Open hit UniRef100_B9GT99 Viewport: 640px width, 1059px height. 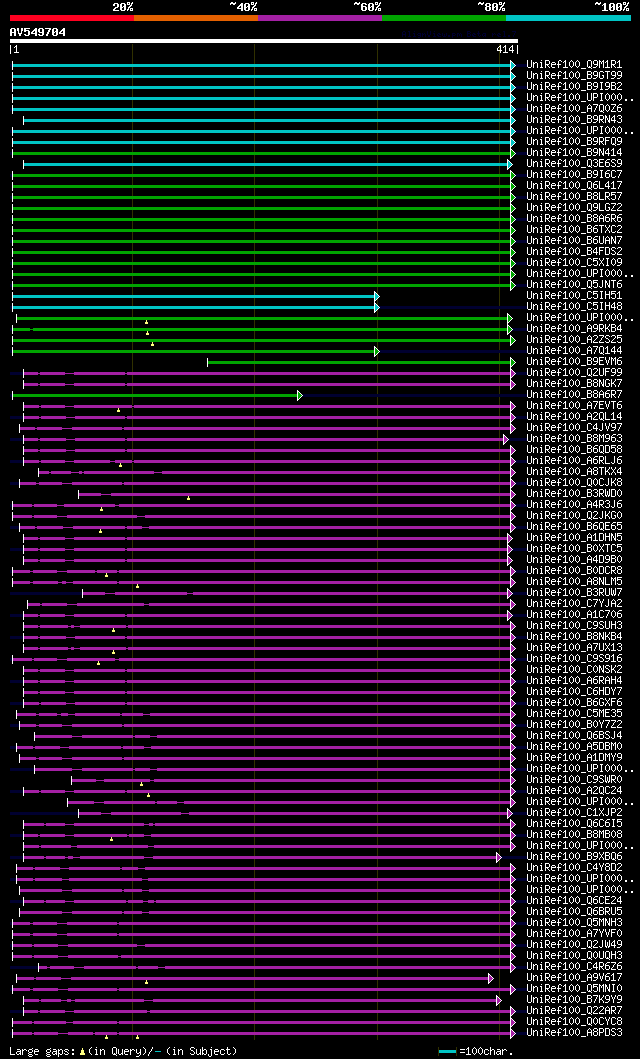tap(575, 76)
